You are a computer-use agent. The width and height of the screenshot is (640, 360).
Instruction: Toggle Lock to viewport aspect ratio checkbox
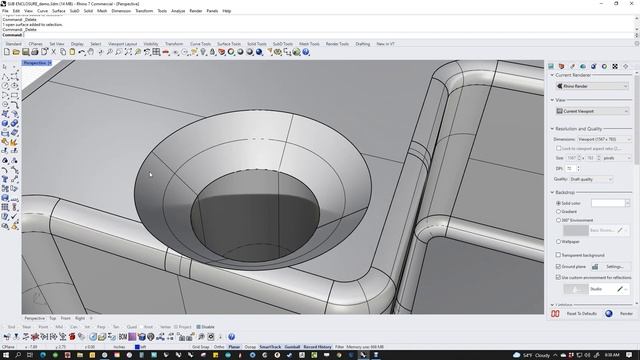pyautogui.click(x=558, y=148)
